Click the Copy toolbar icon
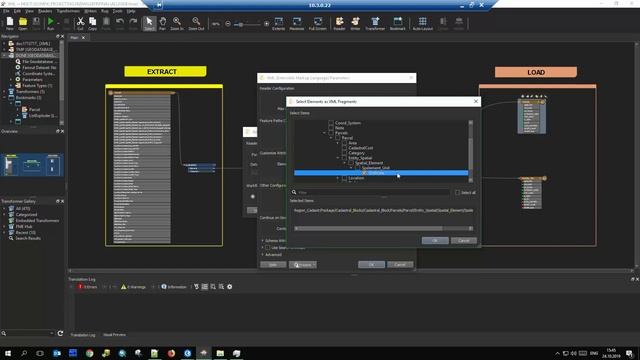 (93, 23)
